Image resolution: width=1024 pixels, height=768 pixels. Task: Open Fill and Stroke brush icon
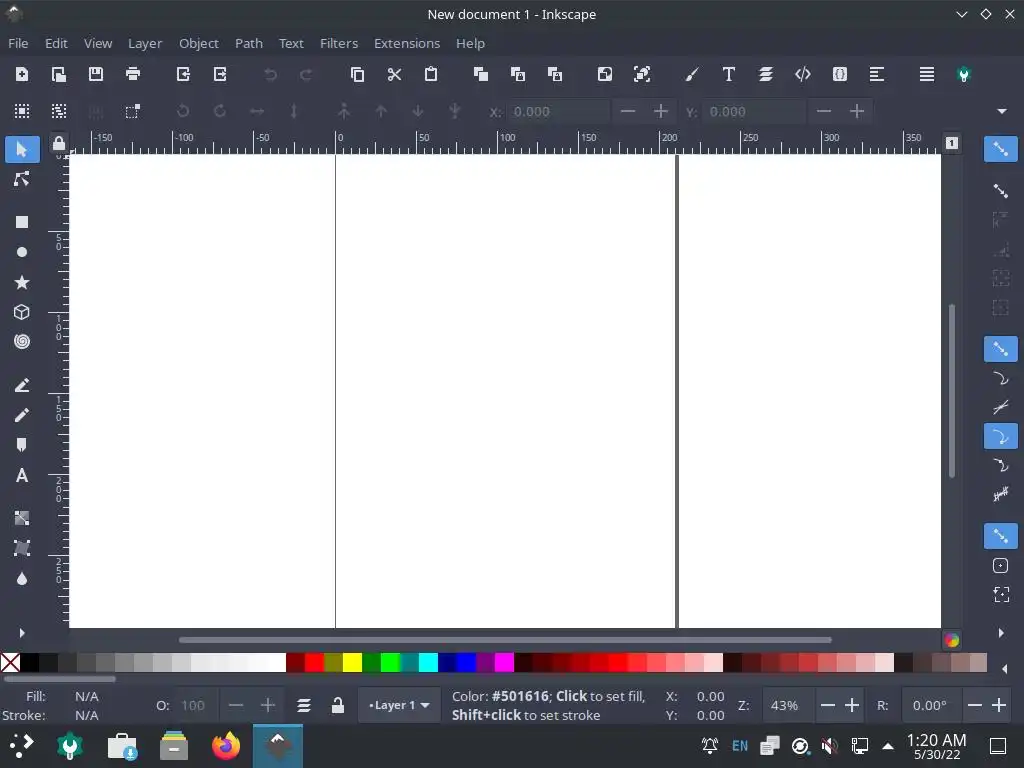(x=692, y=74)
